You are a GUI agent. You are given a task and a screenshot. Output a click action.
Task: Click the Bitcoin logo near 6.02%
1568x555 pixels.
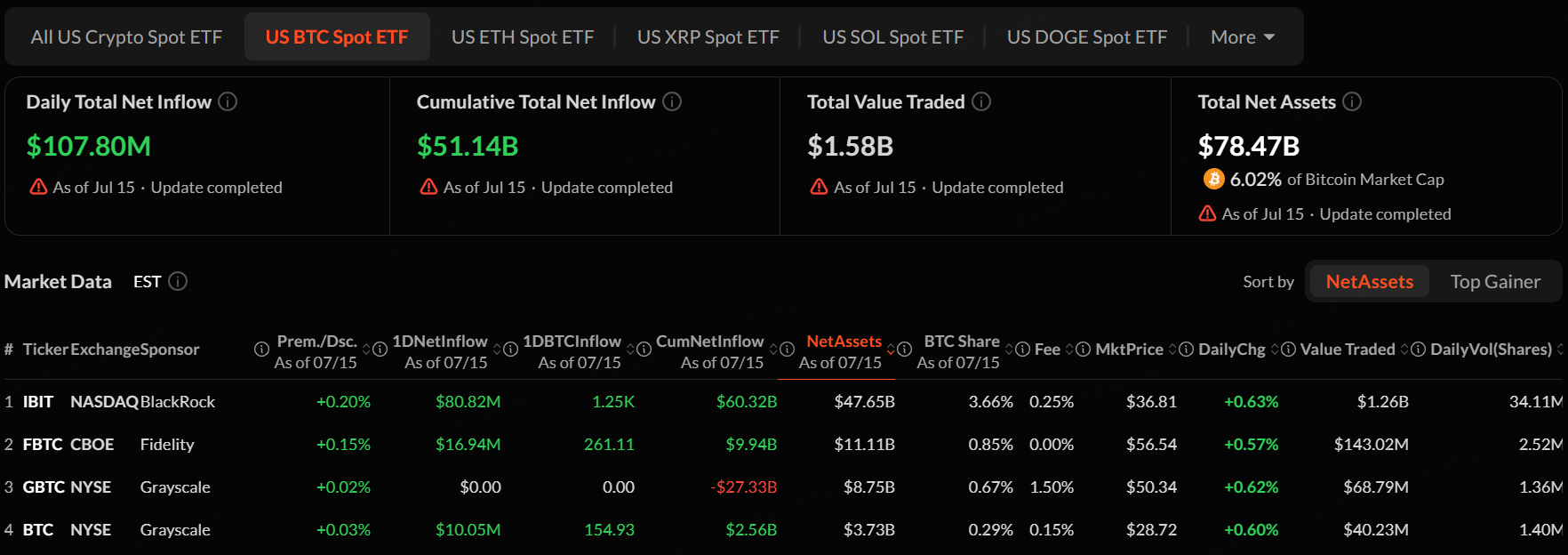[x=1213, y=179]
